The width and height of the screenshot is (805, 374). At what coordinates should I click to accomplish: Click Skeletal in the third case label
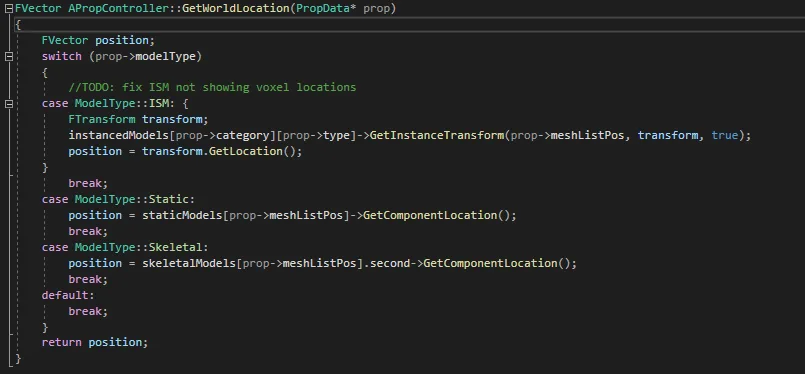tap(176, 248)
